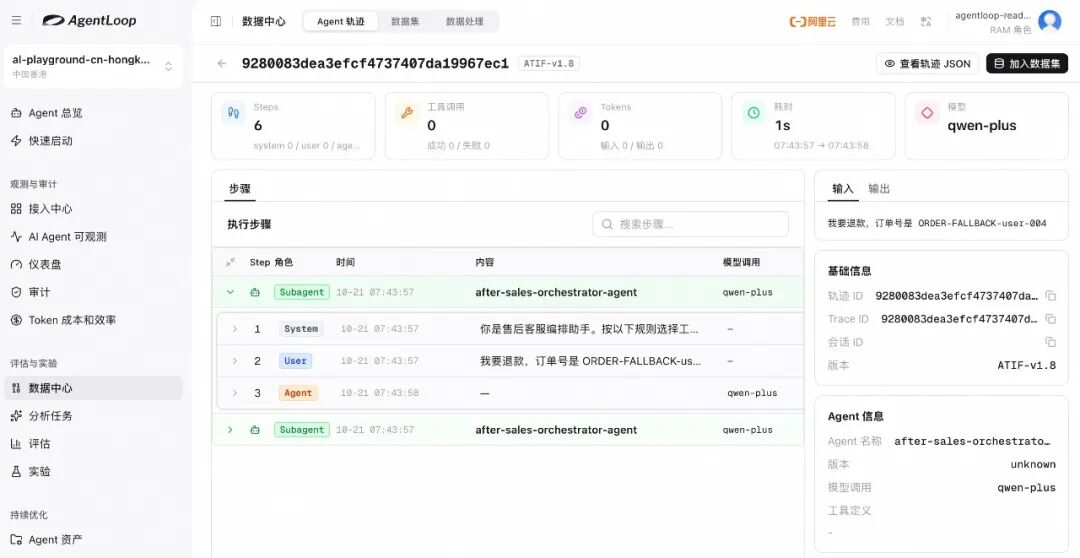Copy the 会话 ID value

[1050, 342]
